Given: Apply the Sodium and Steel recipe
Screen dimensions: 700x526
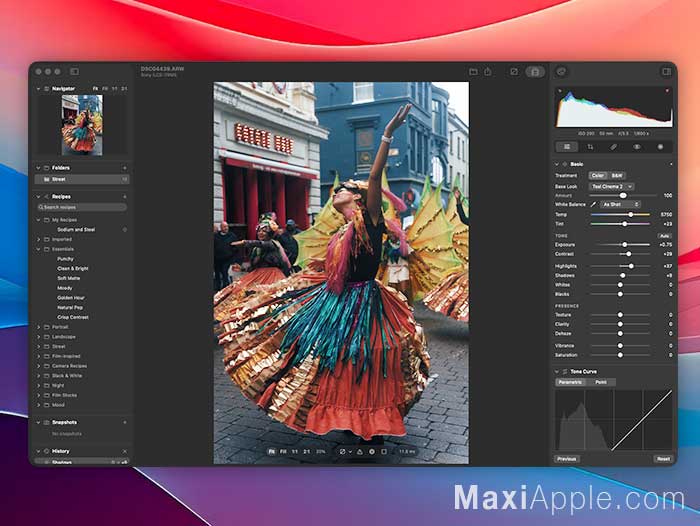Looking at the screenshot, I should (76, 230).
